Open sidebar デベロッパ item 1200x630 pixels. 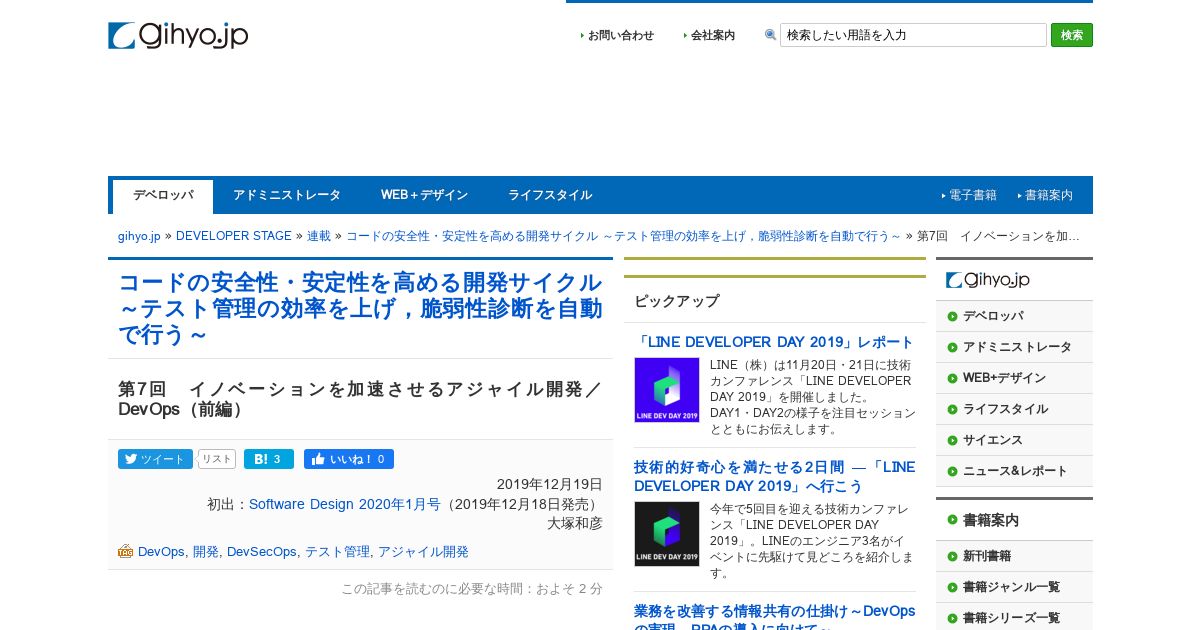click(1014, 316)
